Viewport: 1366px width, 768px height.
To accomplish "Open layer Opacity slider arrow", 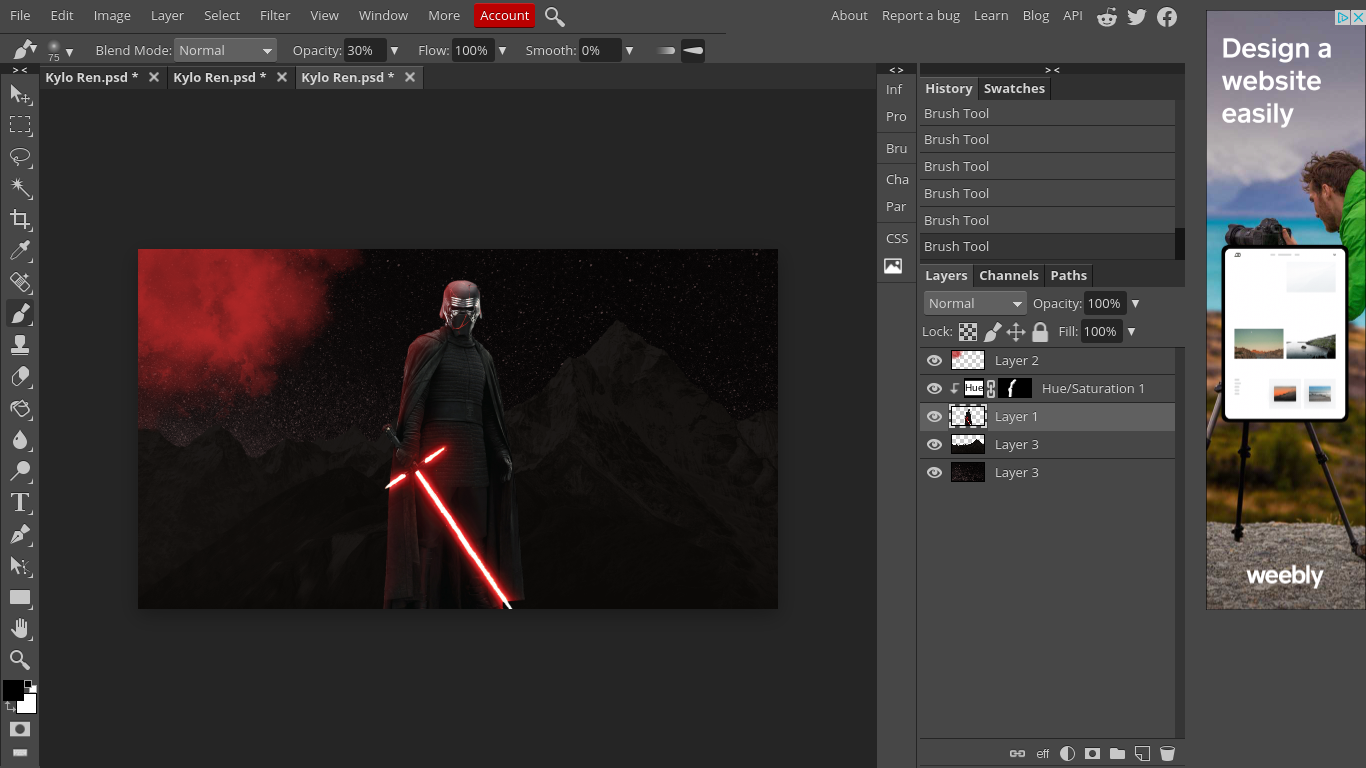I will click(x=1135, y=304).
